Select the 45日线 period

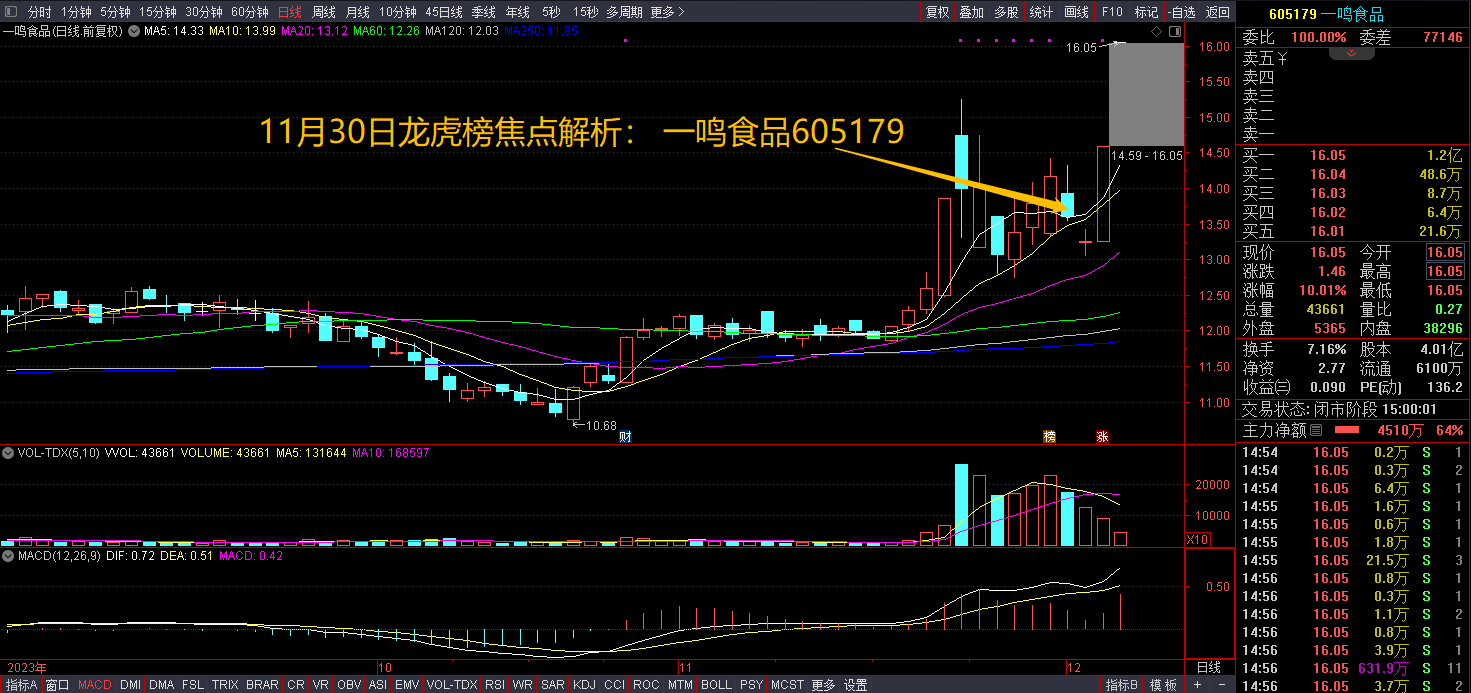pyautogui.click(x=444, y=12)
